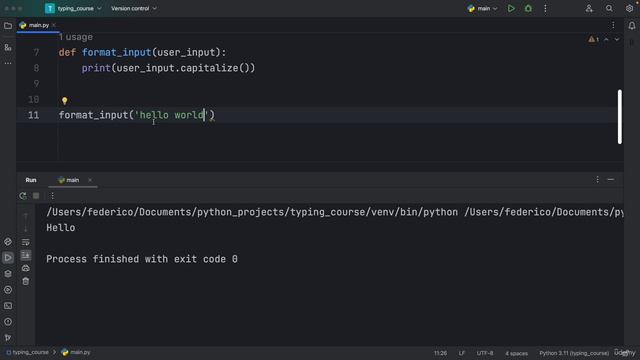Open the Run tool window sidebar icon
Viewport: 640px width, 360px height.
coord(8,258)
